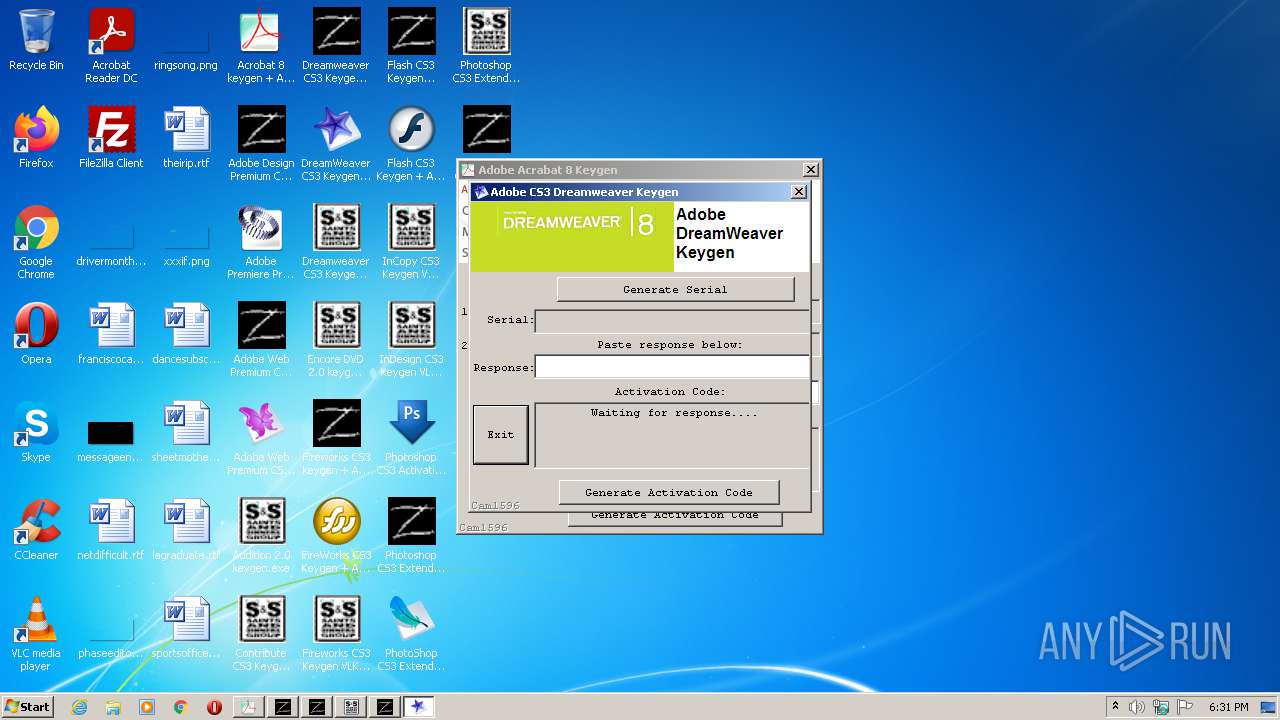Select the sportsoffice... Word document

pyautogui.click(x=186, y=628)
